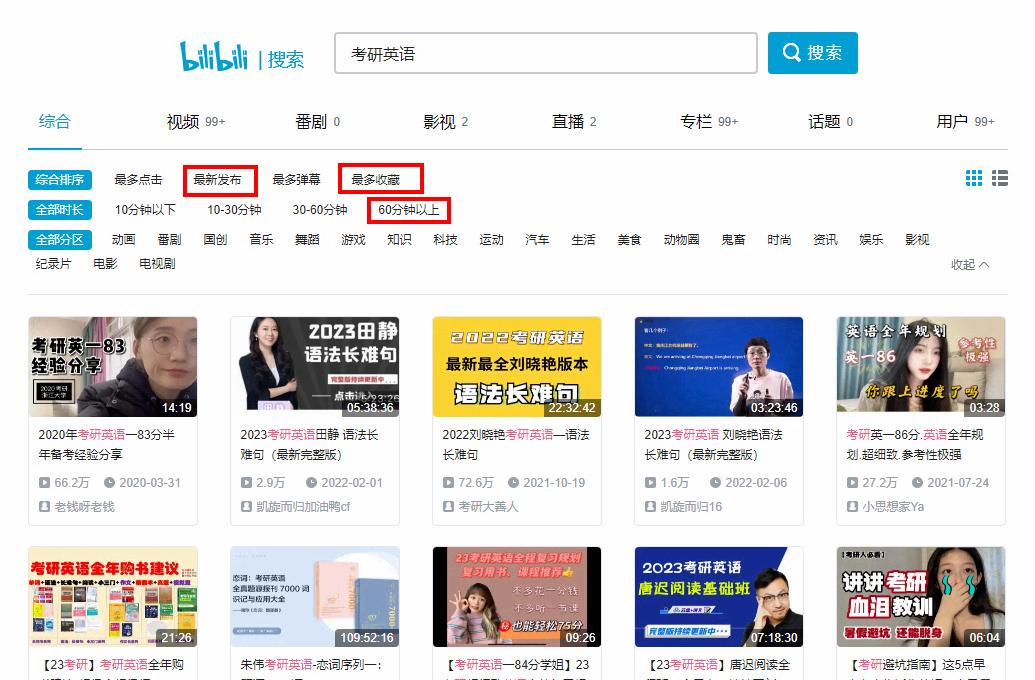This screenshot has height=680, width=1035.
Task: Switch search results to list view layout
Action: [x=999, y=177]
